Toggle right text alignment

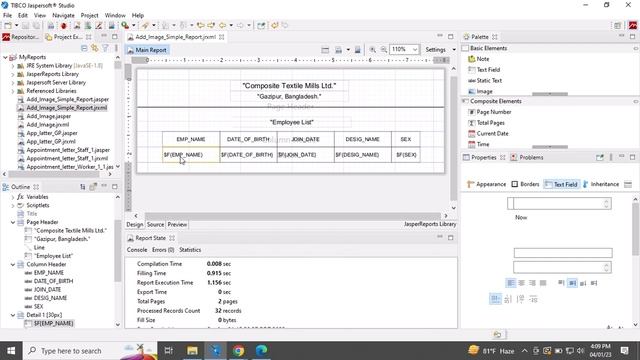pos(532,283)
